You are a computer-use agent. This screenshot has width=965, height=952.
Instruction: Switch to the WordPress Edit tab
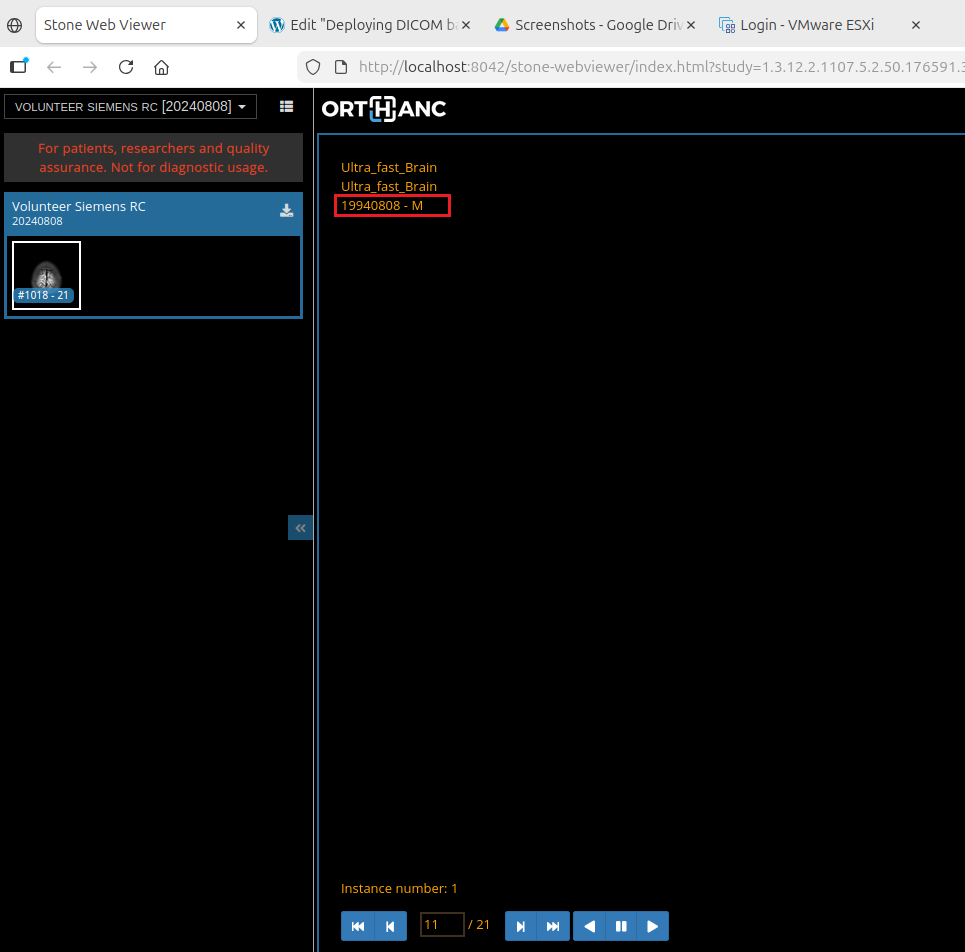click(363, 25)
